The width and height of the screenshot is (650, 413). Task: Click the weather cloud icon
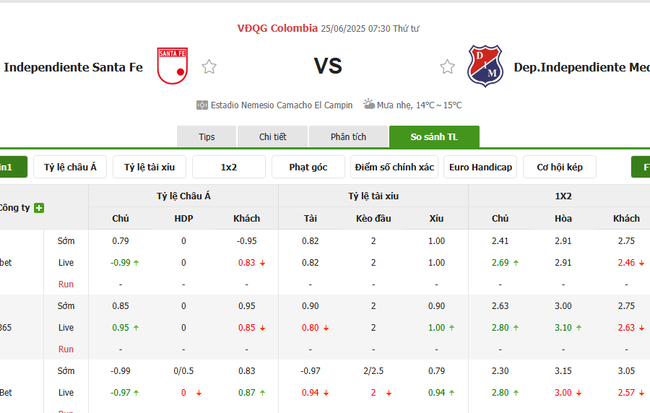coord(369,104)
